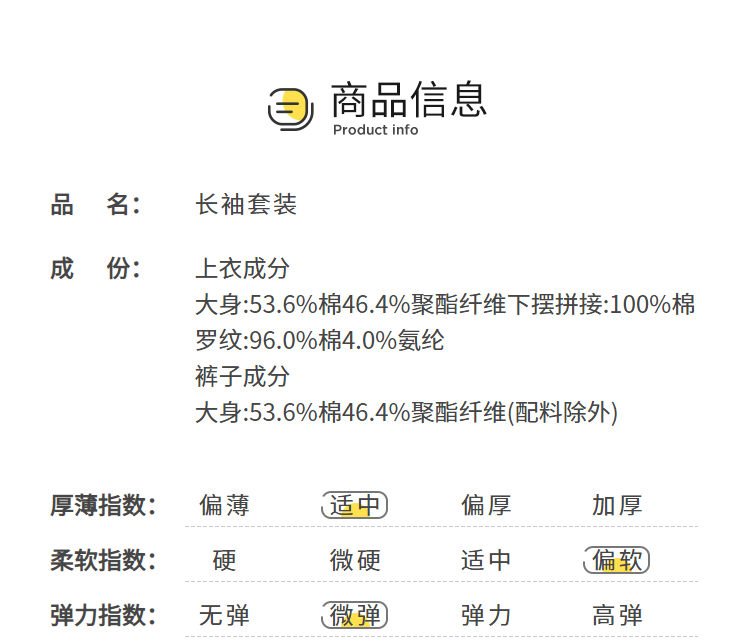Choose 加厚 thickness option

click(x=617, y=506)
